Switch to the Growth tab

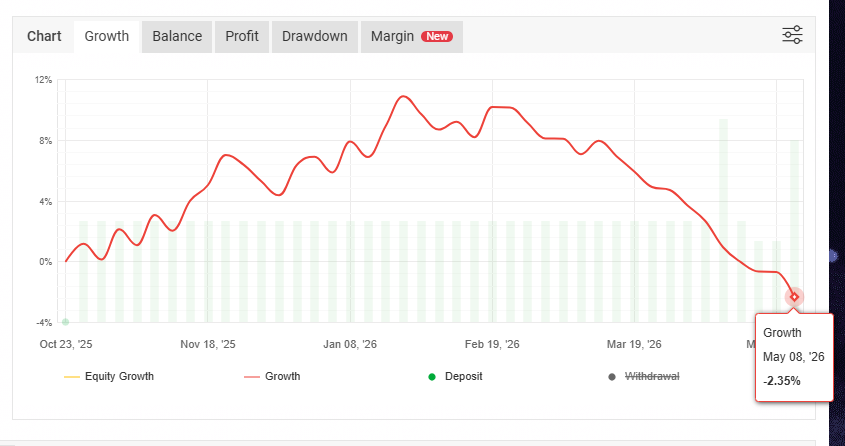pyautogui.click(x=107, y=37)
